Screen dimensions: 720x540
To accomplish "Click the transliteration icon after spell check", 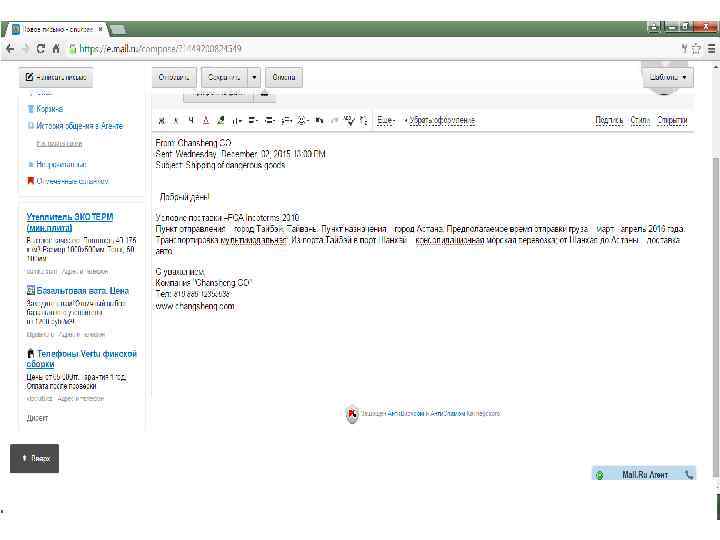I will pyautogui.click(x=364, y=120).
